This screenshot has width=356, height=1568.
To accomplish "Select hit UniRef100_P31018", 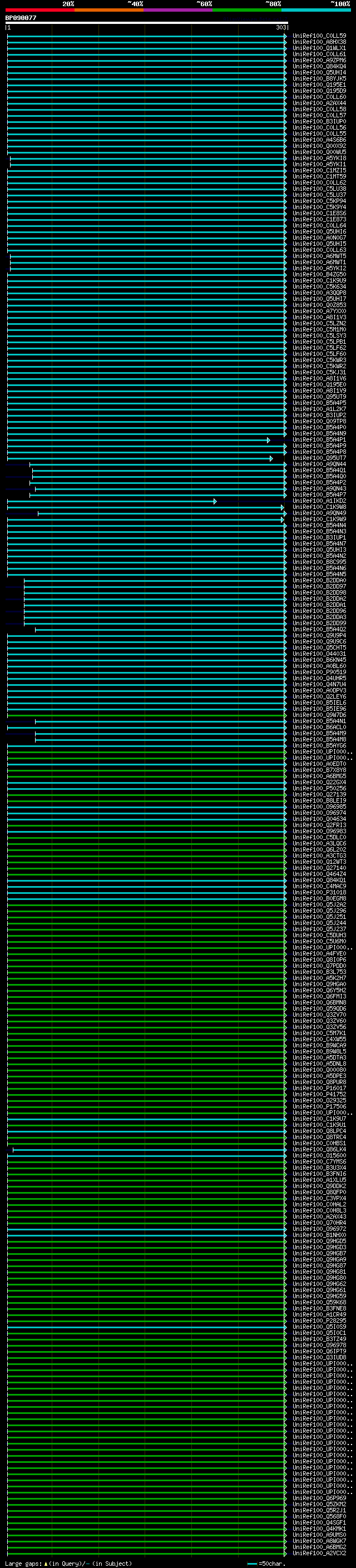I will (319, 892).
